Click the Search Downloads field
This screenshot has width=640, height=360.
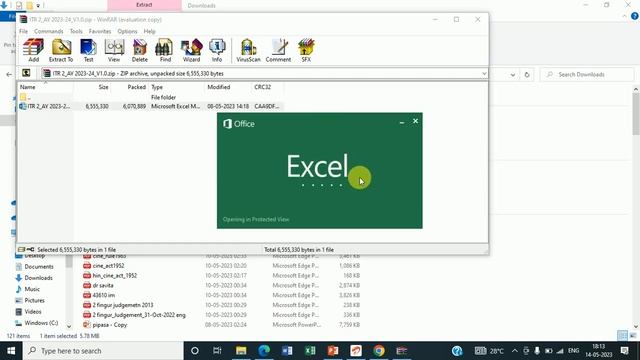(587, 75)
